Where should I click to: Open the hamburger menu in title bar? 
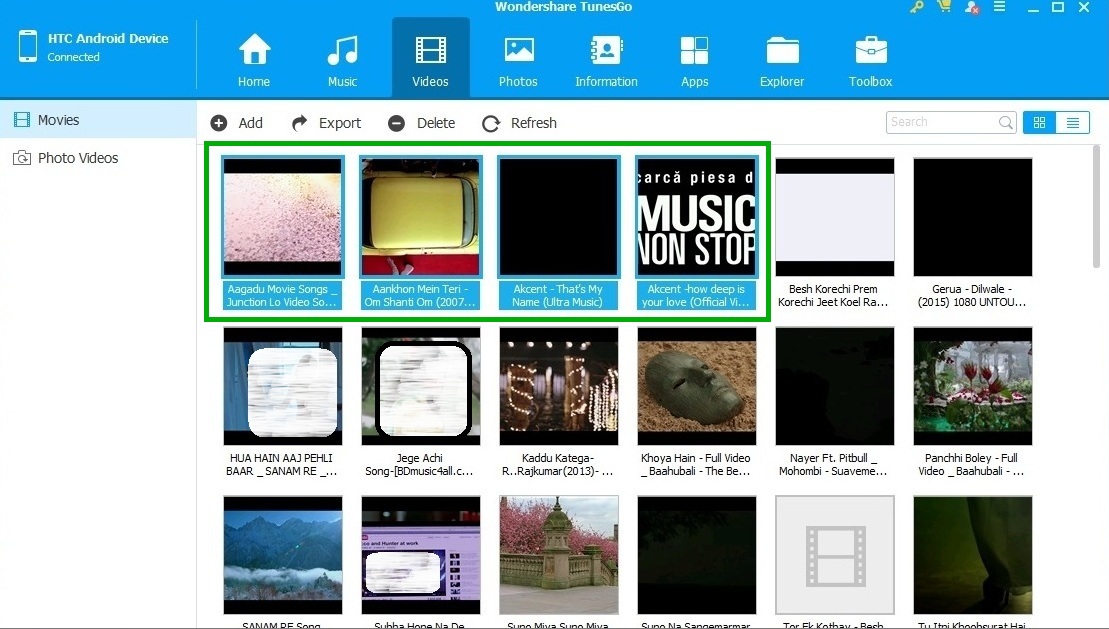1001,8
